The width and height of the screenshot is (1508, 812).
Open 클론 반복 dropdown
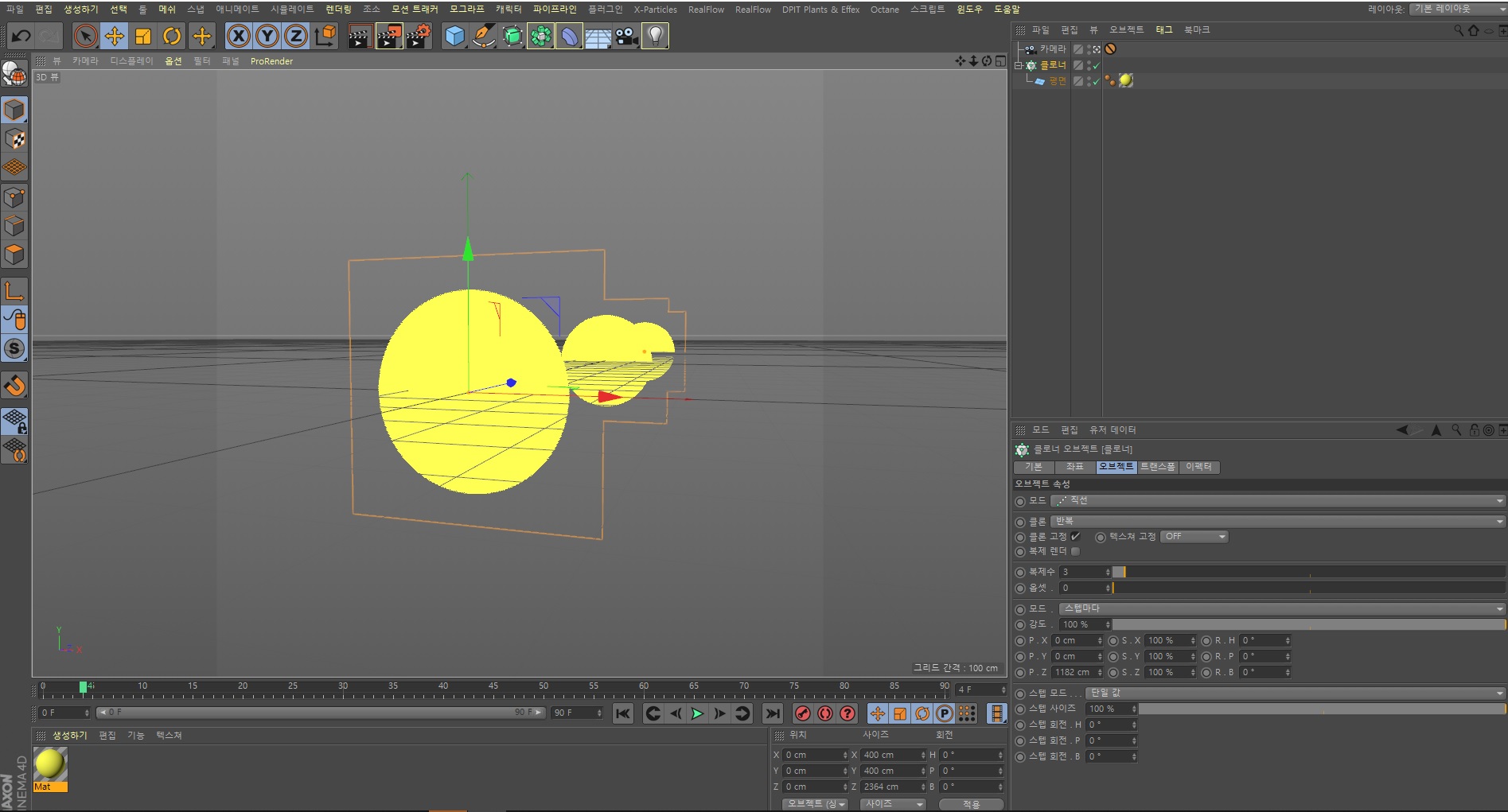click(x=1278, y=522)
